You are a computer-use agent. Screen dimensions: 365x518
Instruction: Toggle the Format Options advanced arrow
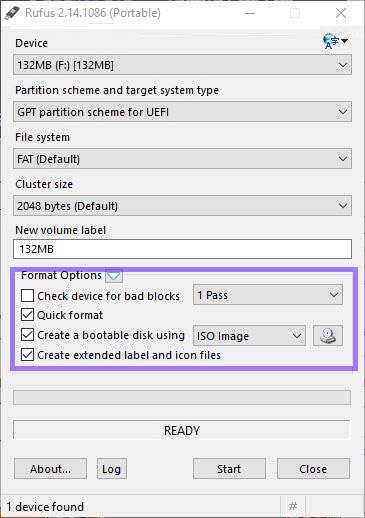click(114, 276)
